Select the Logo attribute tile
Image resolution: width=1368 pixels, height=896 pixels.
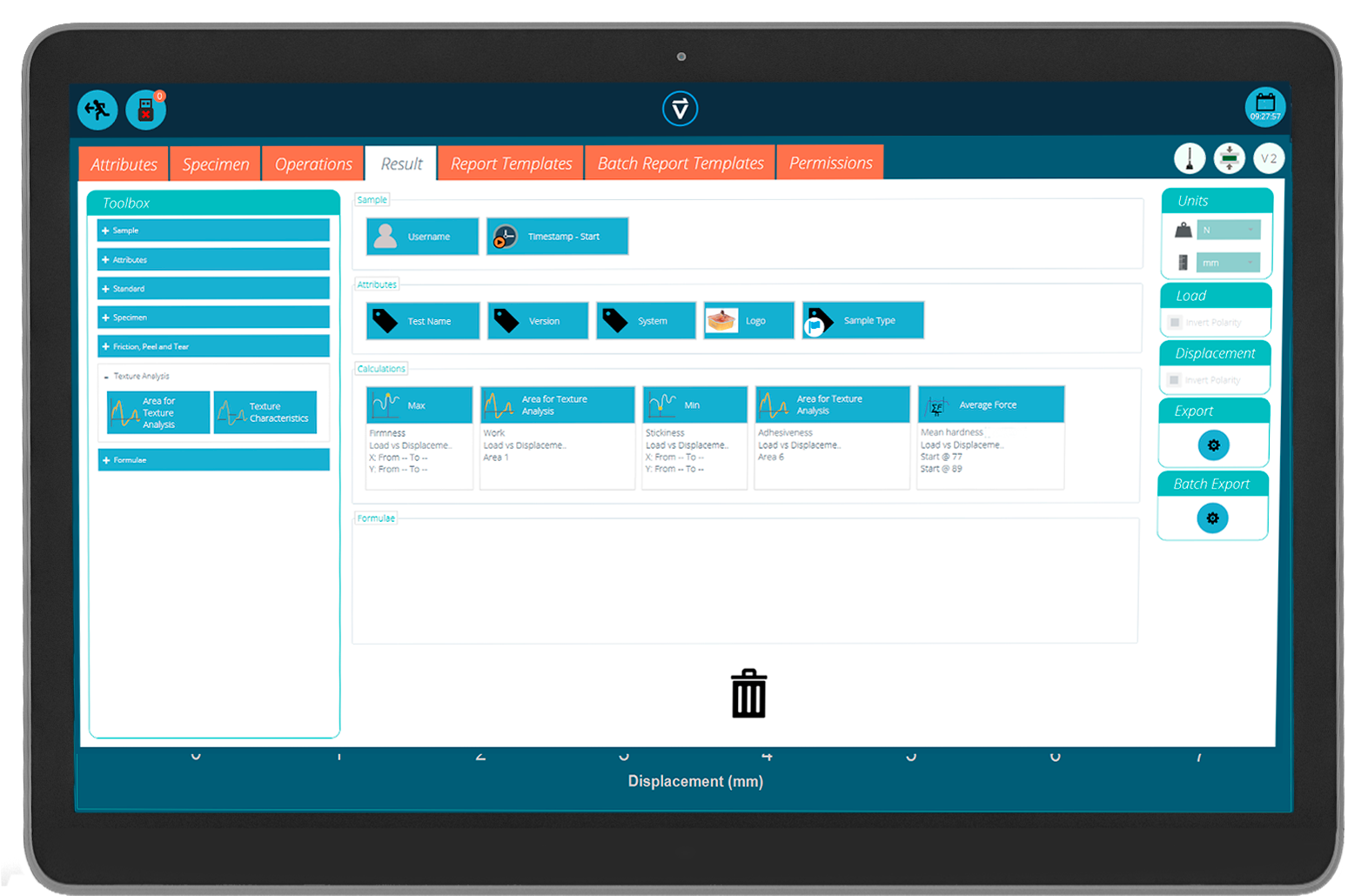tap(748, 321)
